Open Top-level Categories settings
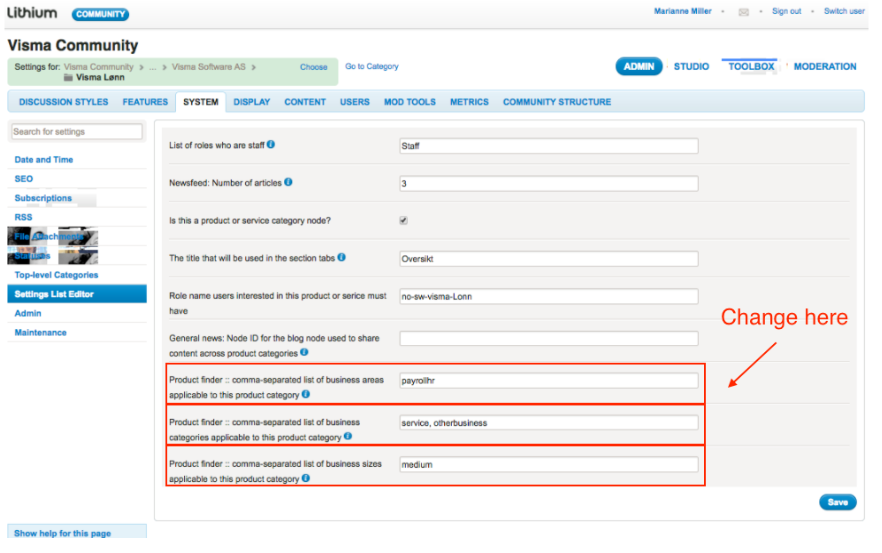882x553 pixels. click(x=56, y=275)
